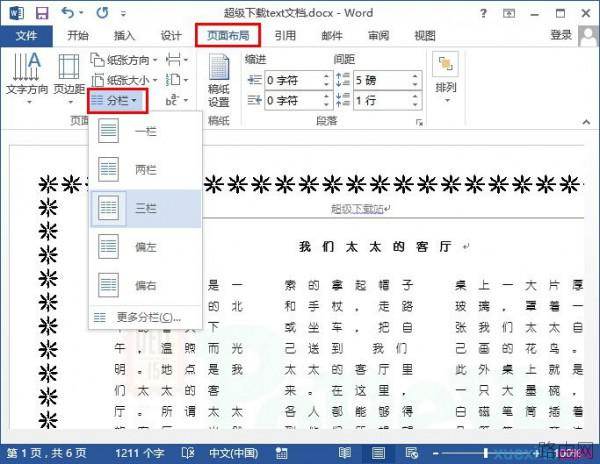Click the title 我们太太的客厅
600x464 pixels.
coord(375,247)
